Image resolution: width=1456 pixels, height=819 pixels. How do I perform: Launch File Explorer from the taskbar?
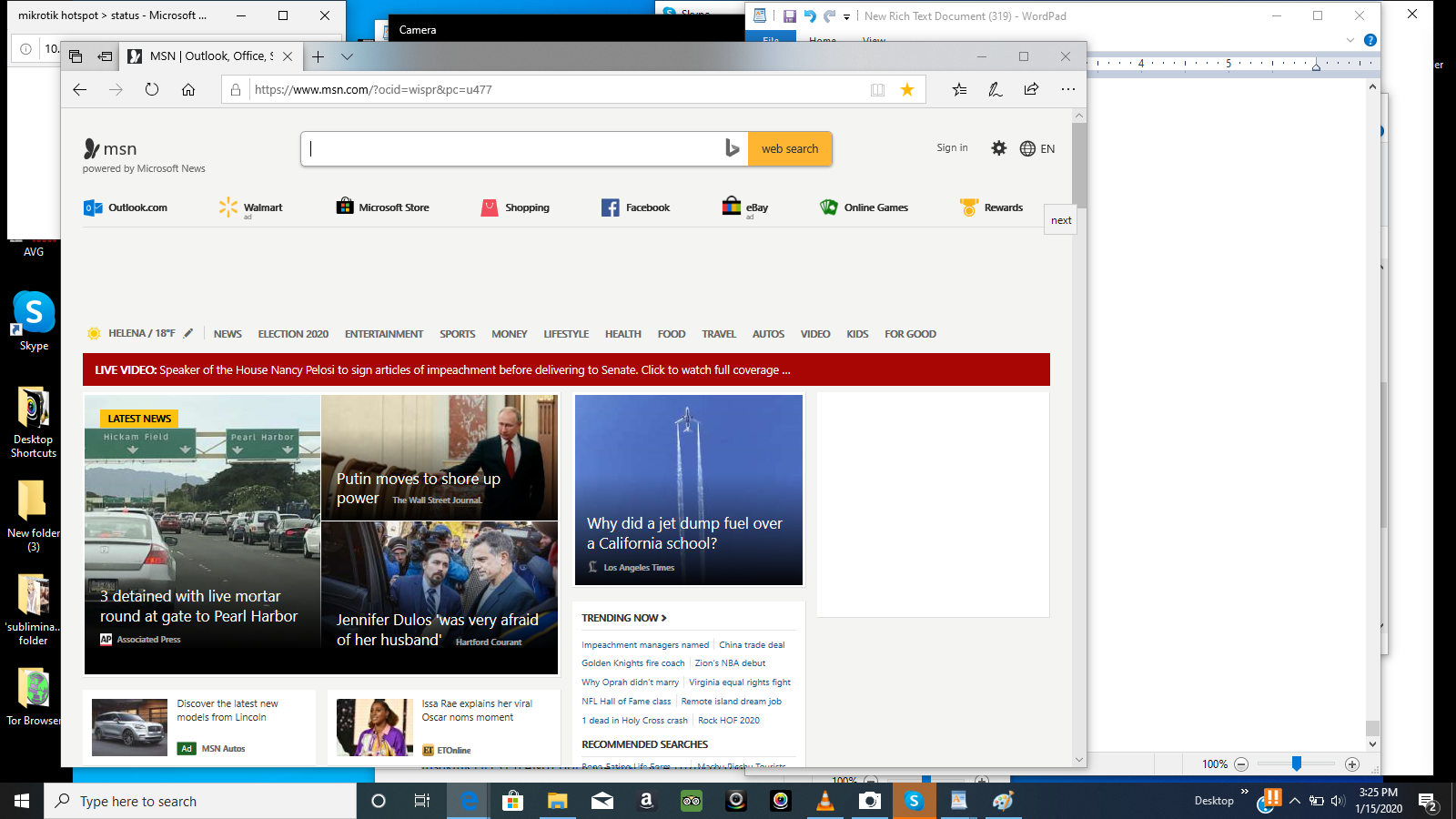(x=557, y=801)
